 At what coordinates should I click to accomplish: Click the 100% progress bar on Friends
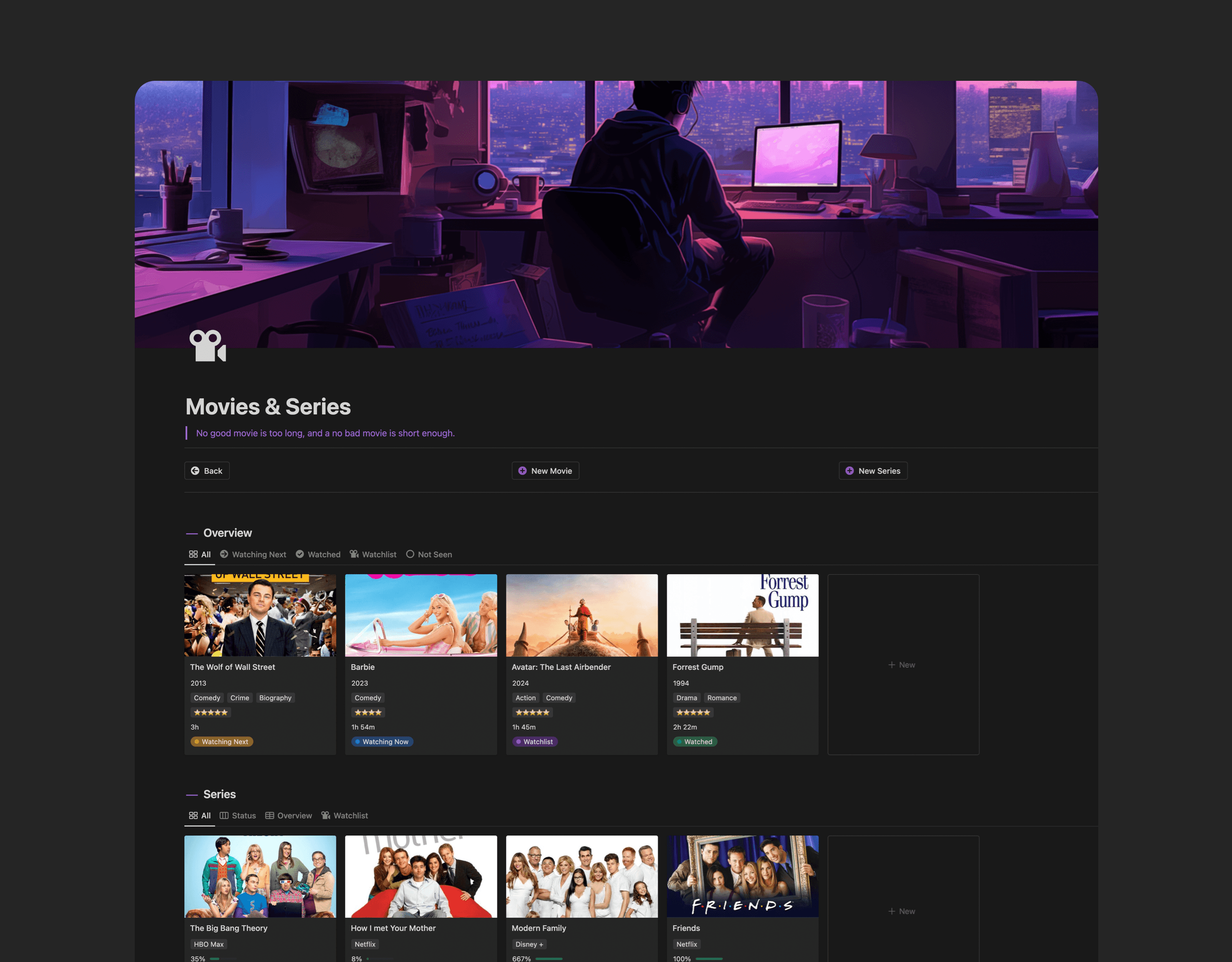[709, 959]
